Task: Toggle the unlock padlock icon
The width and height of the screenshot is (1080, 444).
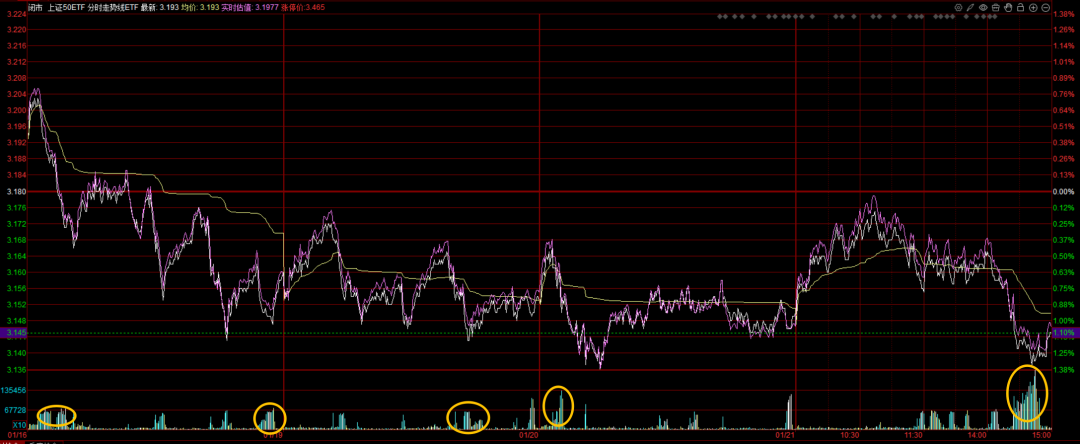Action: [1021, 8]
